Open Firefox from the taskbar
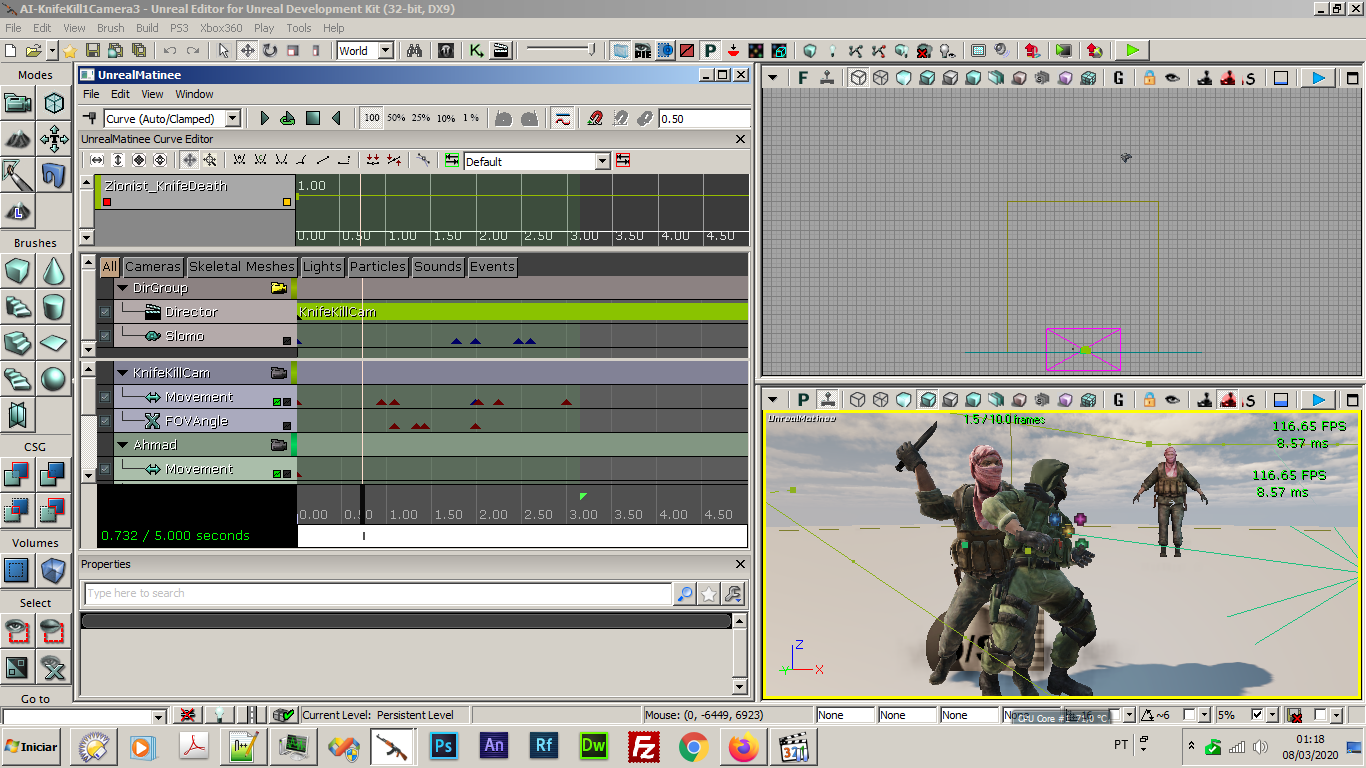1366x768 pixels. click(743, 747)
